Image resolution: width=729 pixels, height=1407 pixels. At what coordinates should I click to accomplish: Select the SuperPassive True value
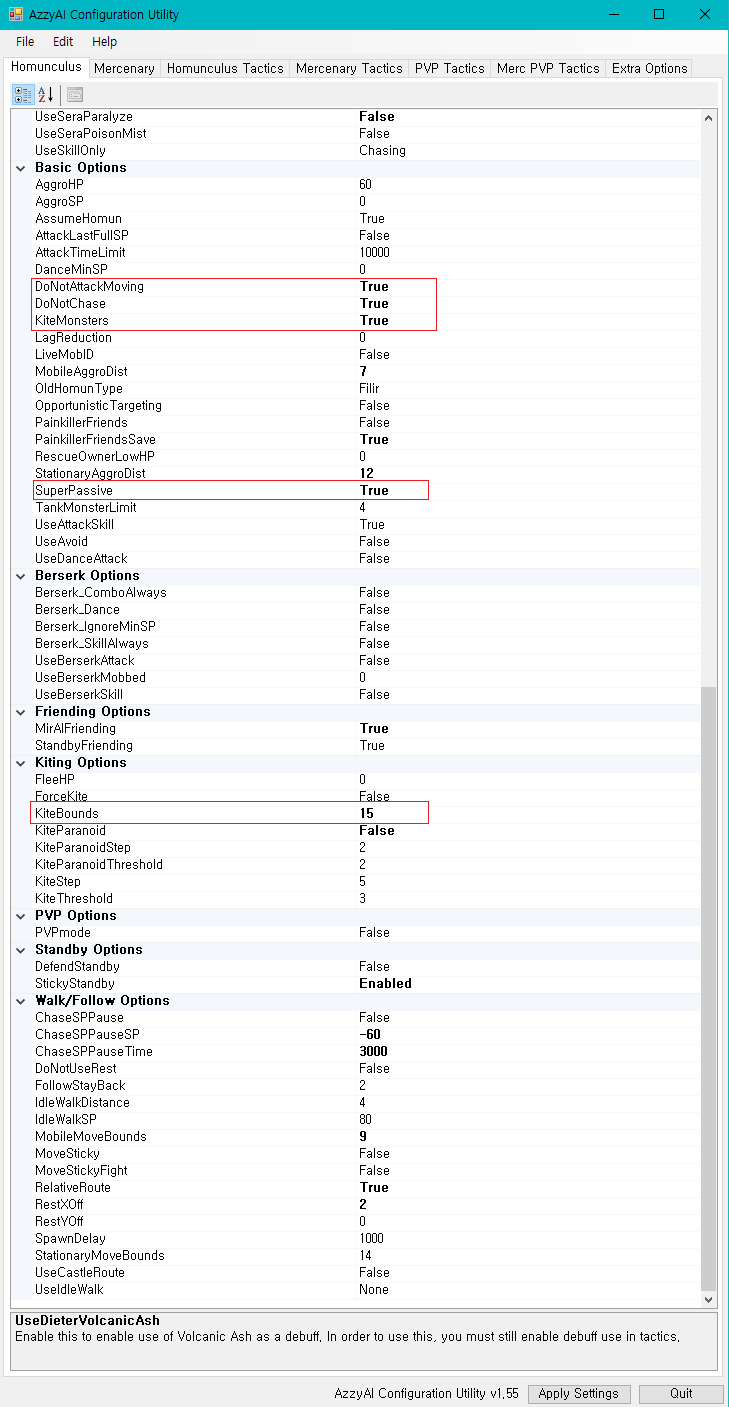click(x=374, y=491)
